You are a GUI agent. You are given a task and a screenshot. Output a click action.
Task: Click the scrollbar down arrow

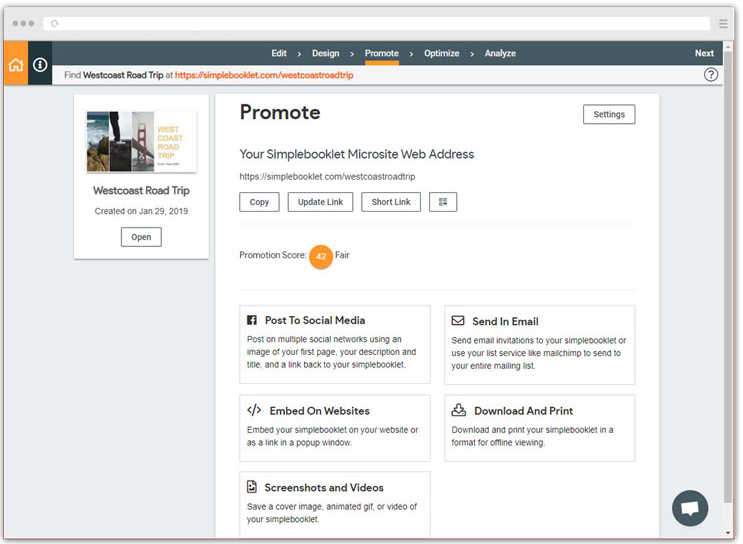[x=728, y=533]
